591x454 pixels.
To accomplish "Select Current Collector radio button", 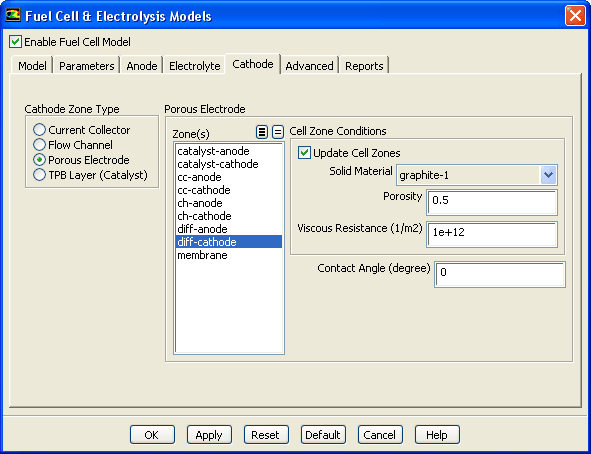I will pos(39,130).
